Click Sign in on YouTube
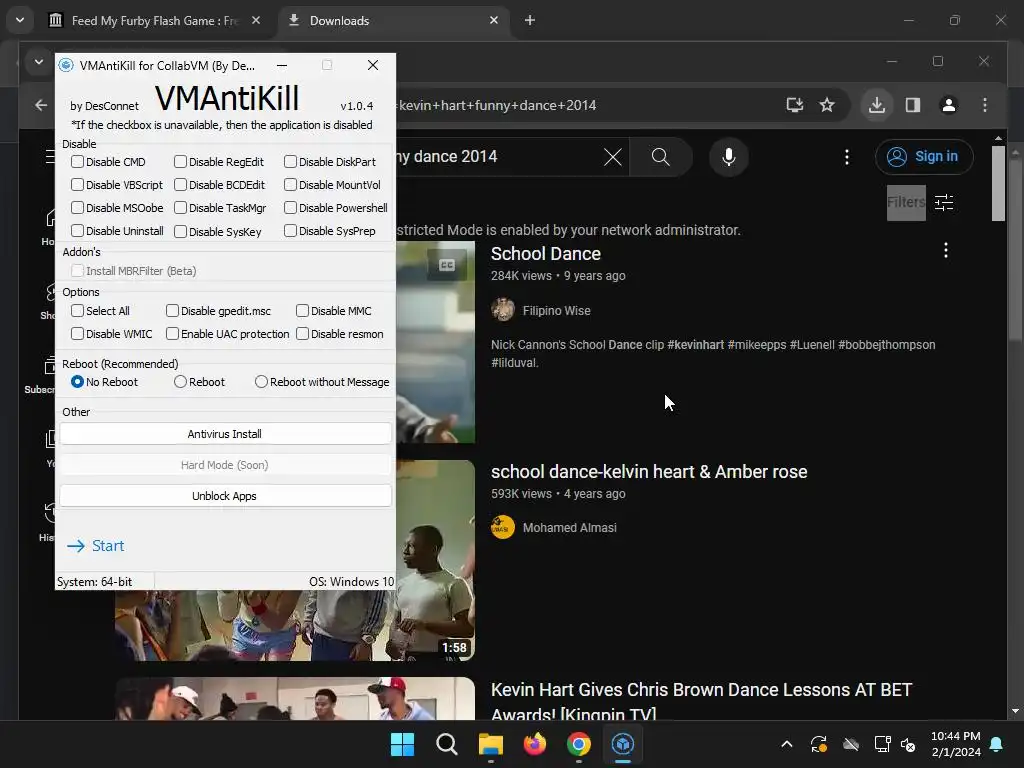1024x768 pixels. click(x=924, y=157)
